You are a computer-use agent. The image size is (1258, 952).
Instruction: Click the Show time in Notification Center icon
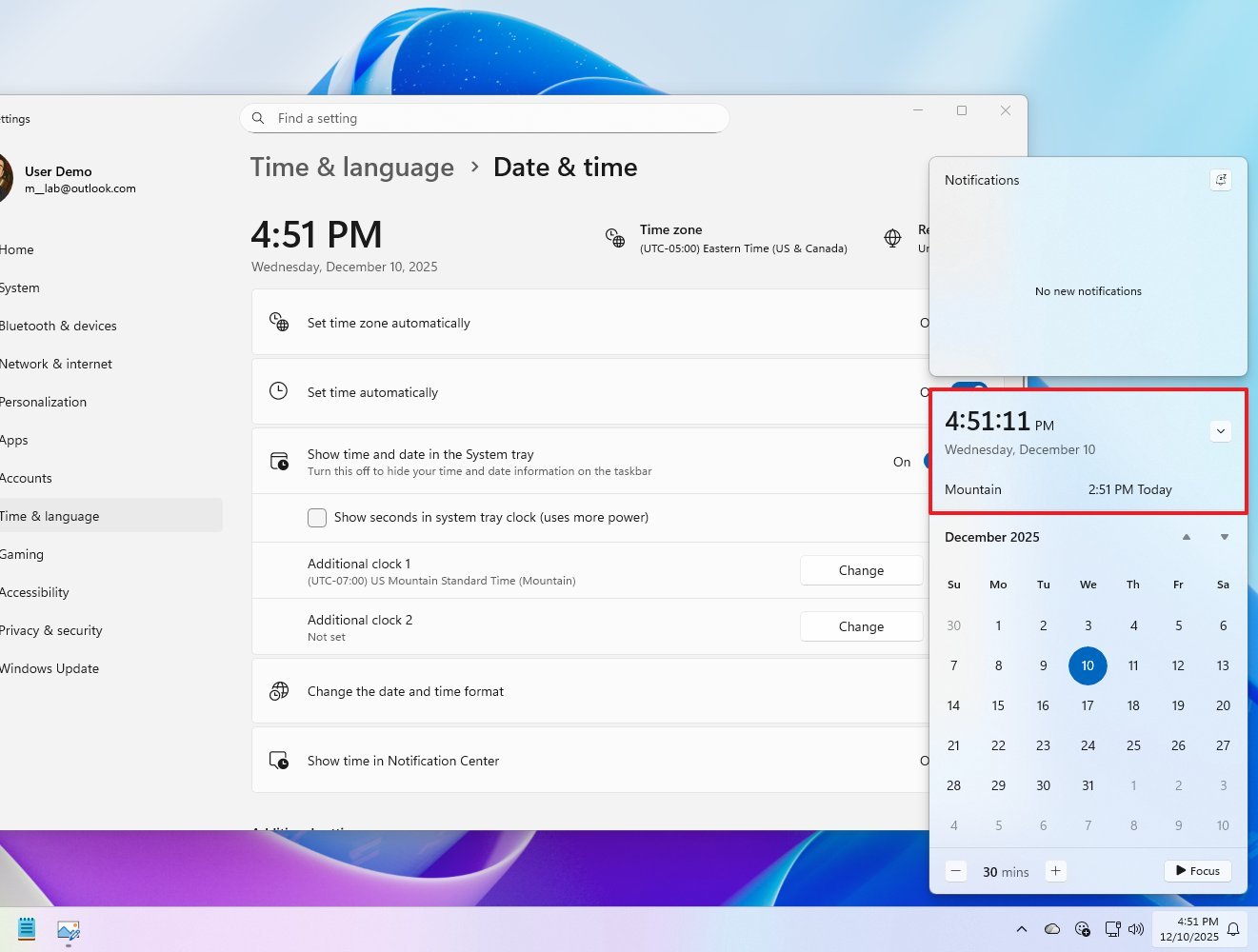pyautogui.click(x=278, y=761)
